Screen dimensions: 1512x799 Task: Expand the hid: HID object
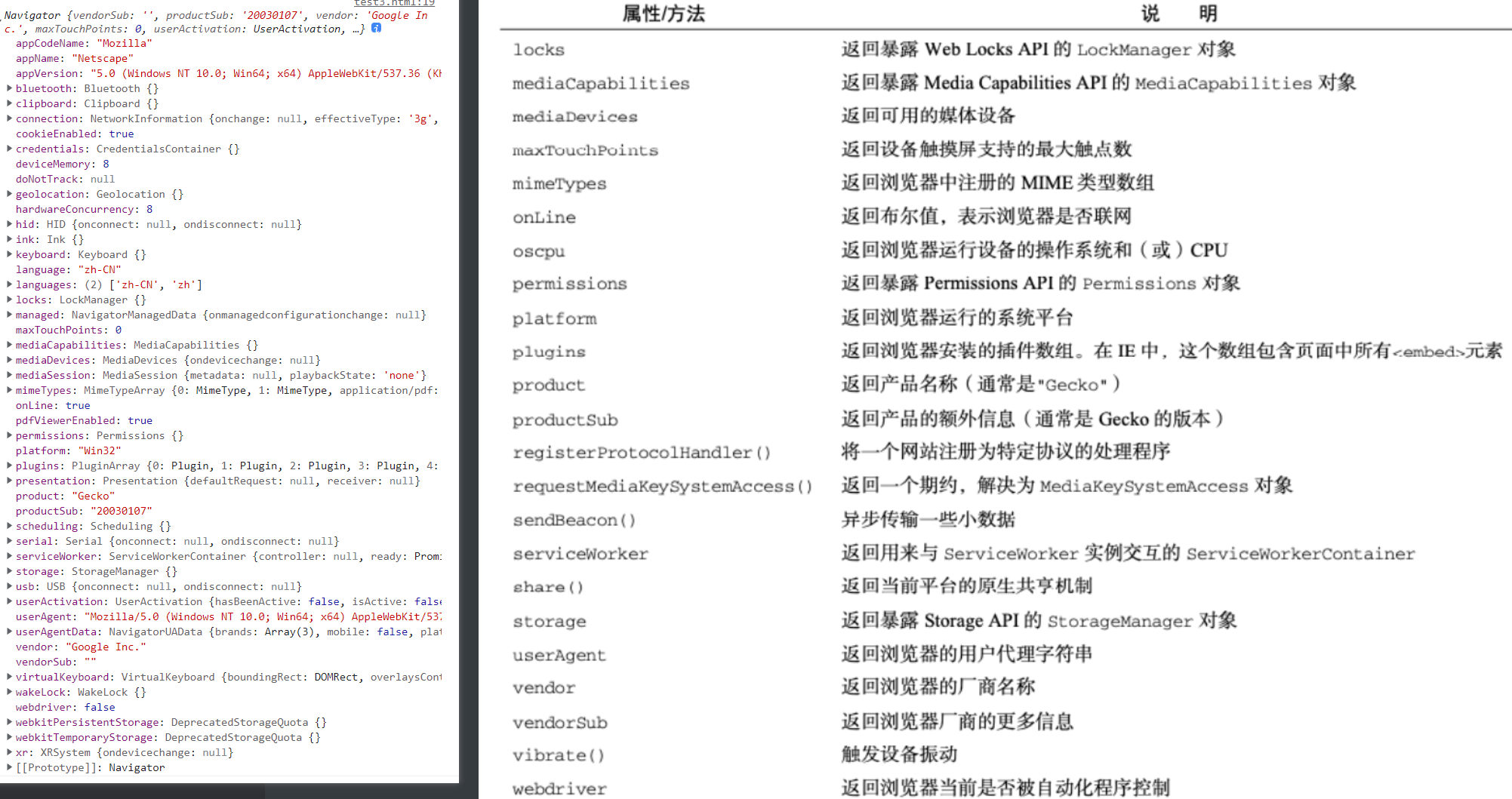(9, 224)
